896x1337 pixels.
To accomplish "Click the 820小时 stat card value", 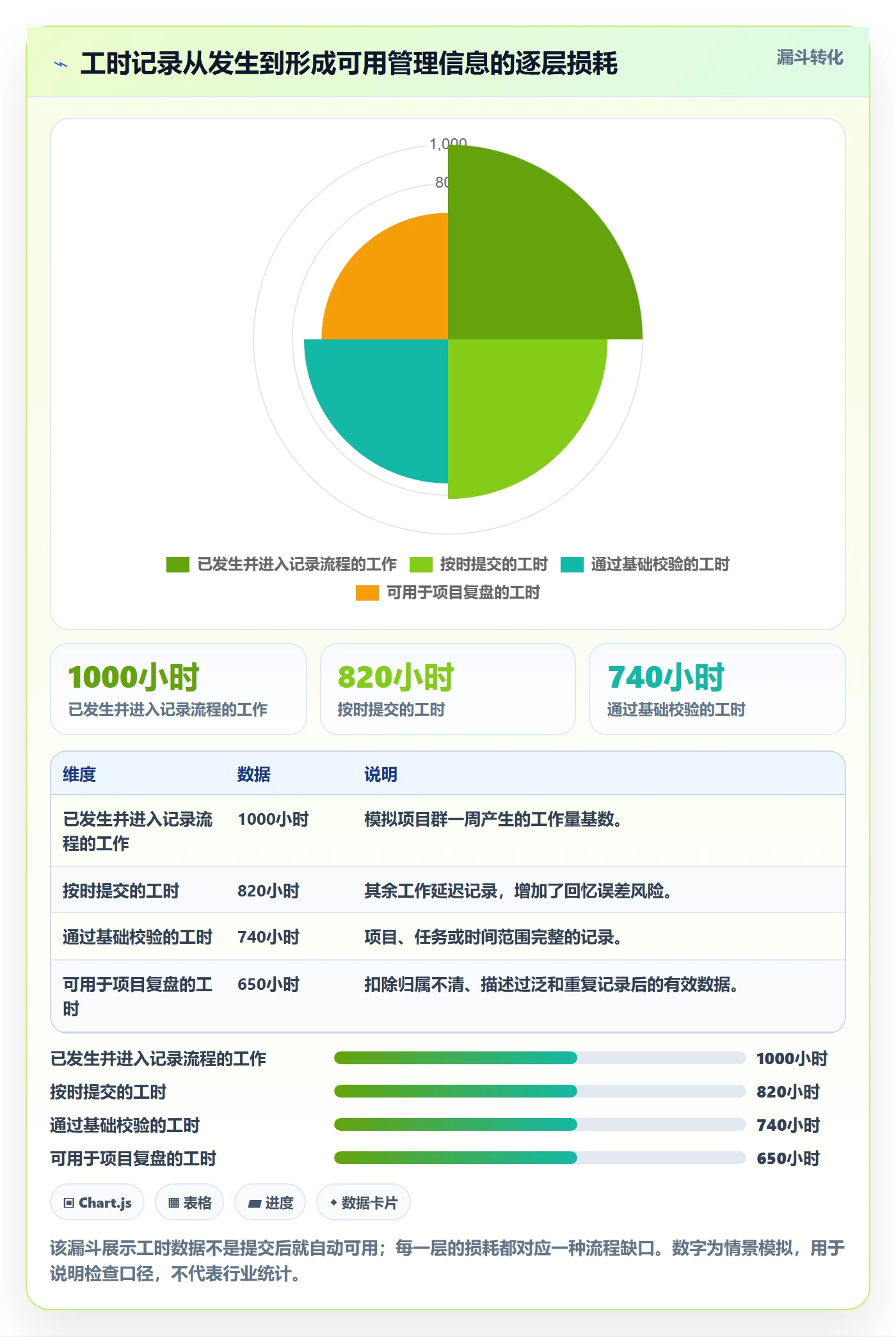I will coord(396,677).
